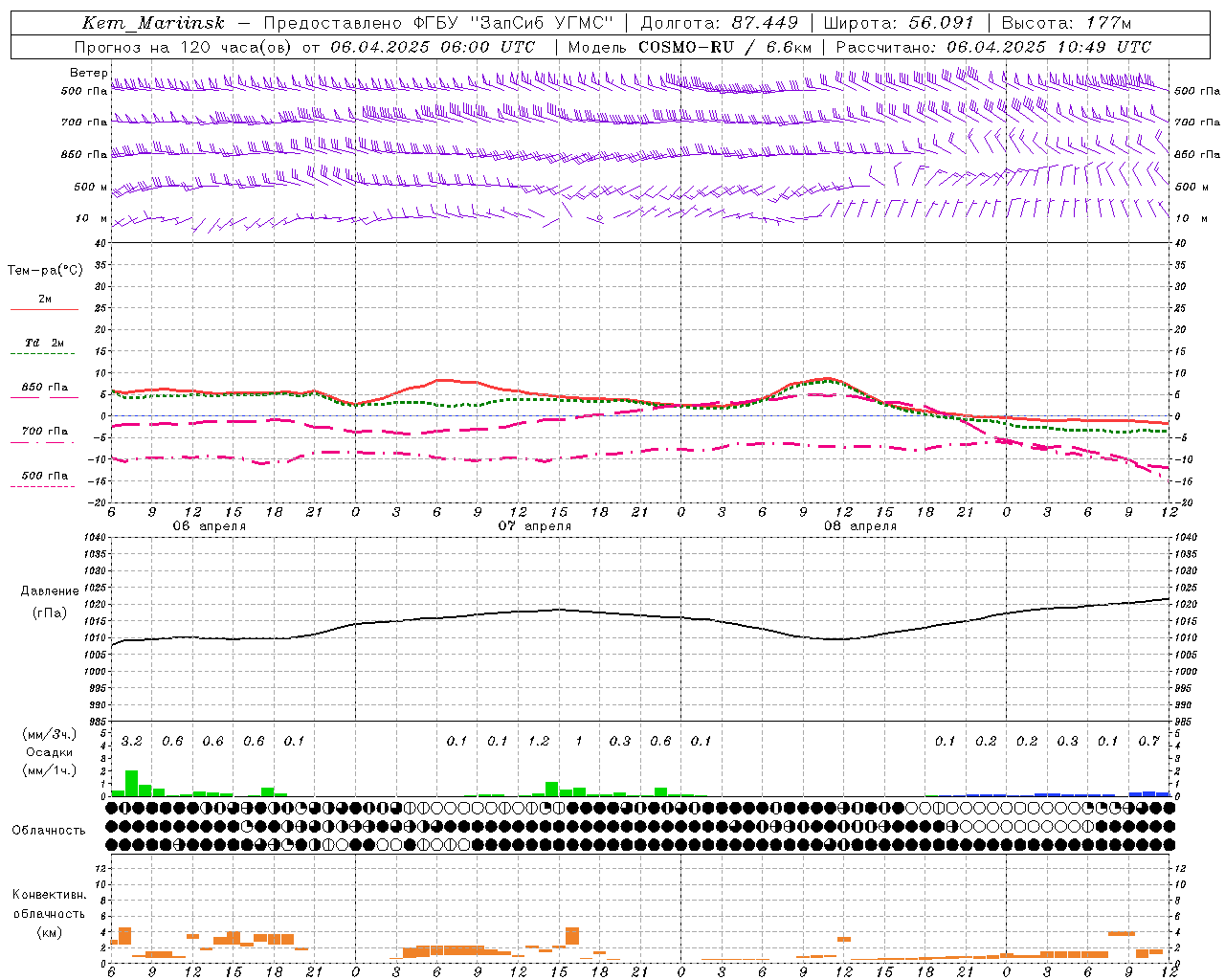Select the latitude value 56.091
The image size is (1225, 980).
click(941, 23)
